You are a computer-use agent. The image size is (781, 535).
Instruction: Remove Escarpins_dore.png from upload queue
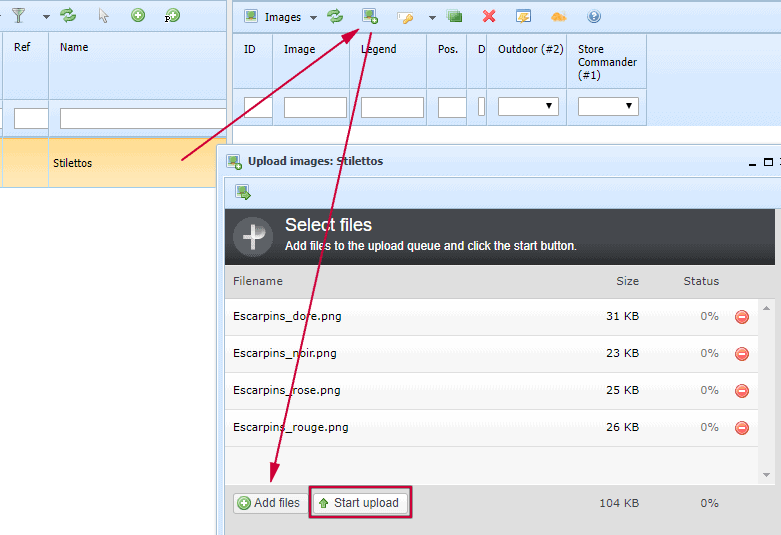tap(742, 317)
